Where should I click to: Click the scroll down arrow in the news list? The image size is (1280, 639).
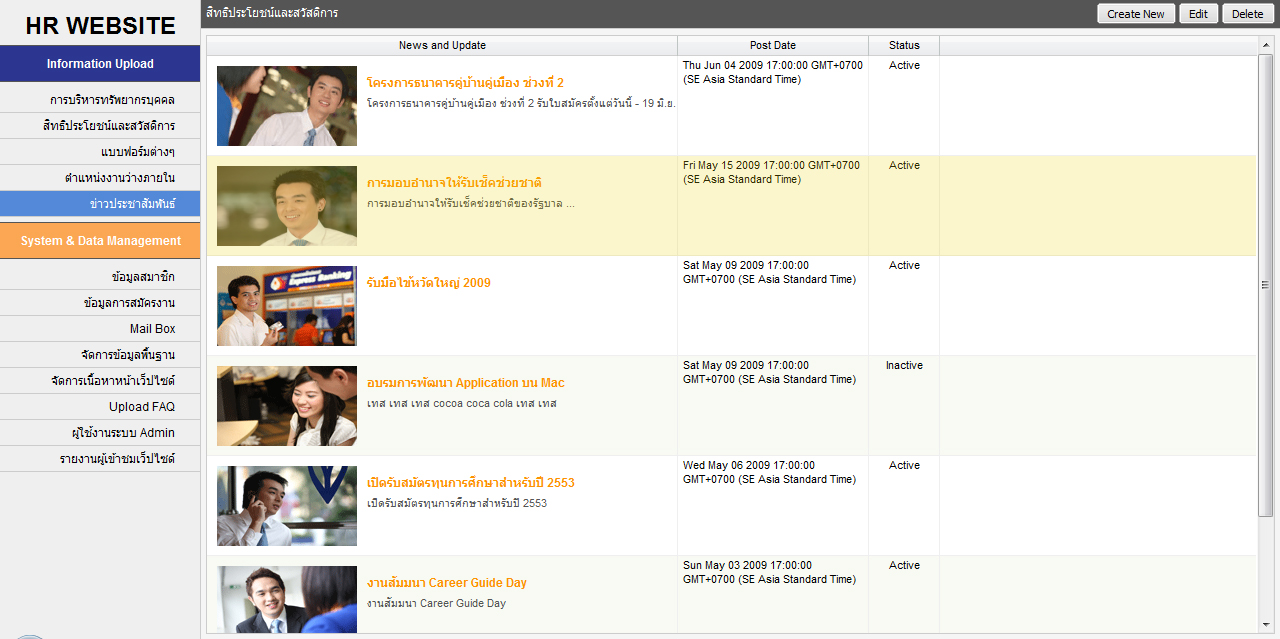(1266, 625)
